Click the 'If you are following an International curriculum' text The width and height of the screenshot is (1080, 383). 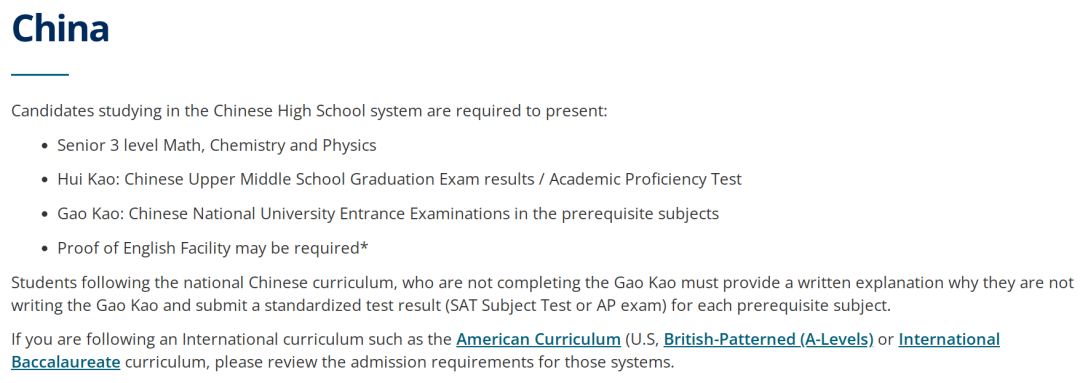click(231, 340)
